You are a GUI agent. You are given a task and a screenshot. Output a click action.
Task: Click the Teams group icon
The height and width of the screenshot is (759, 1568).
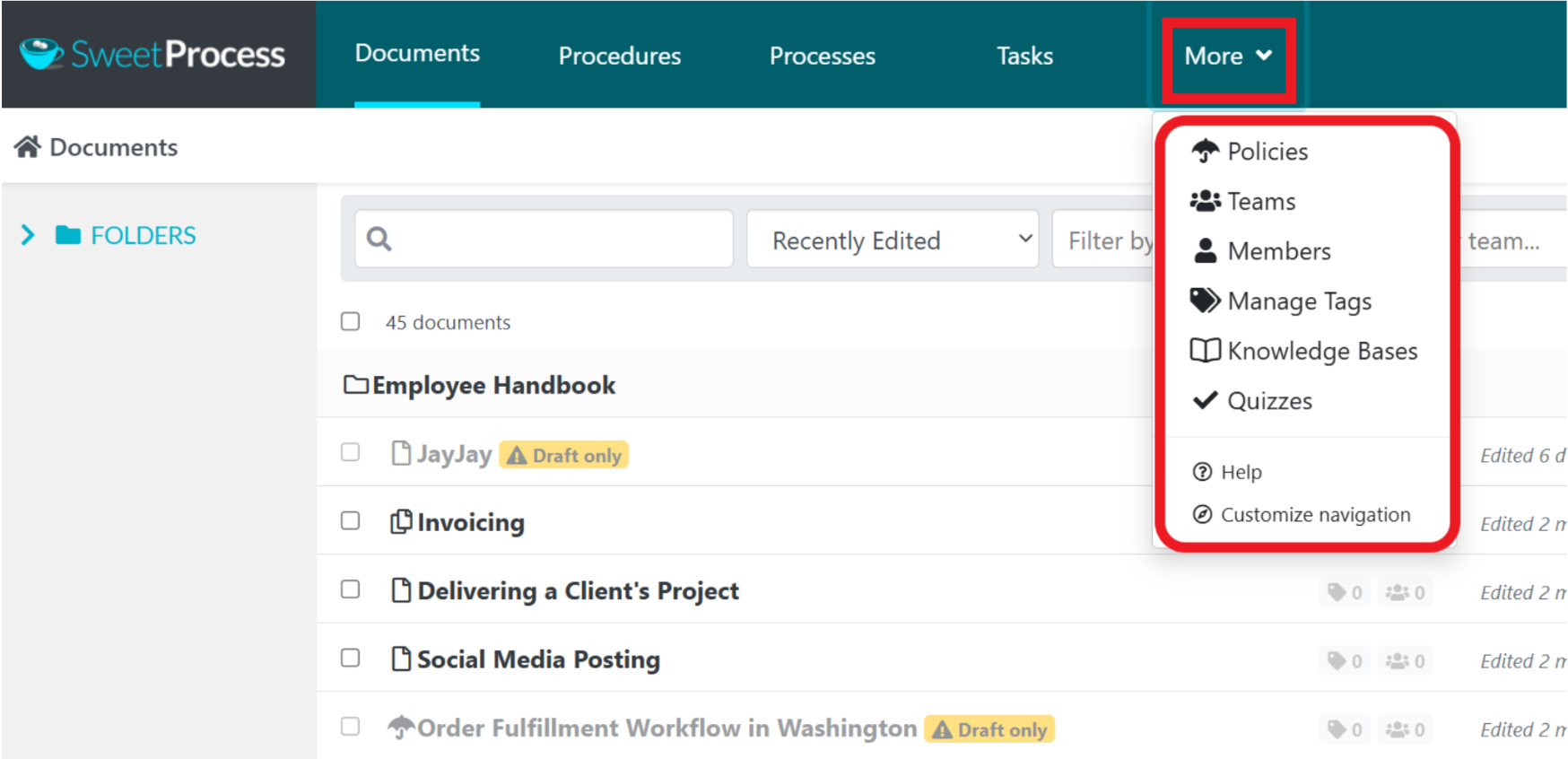point(1206,201)
